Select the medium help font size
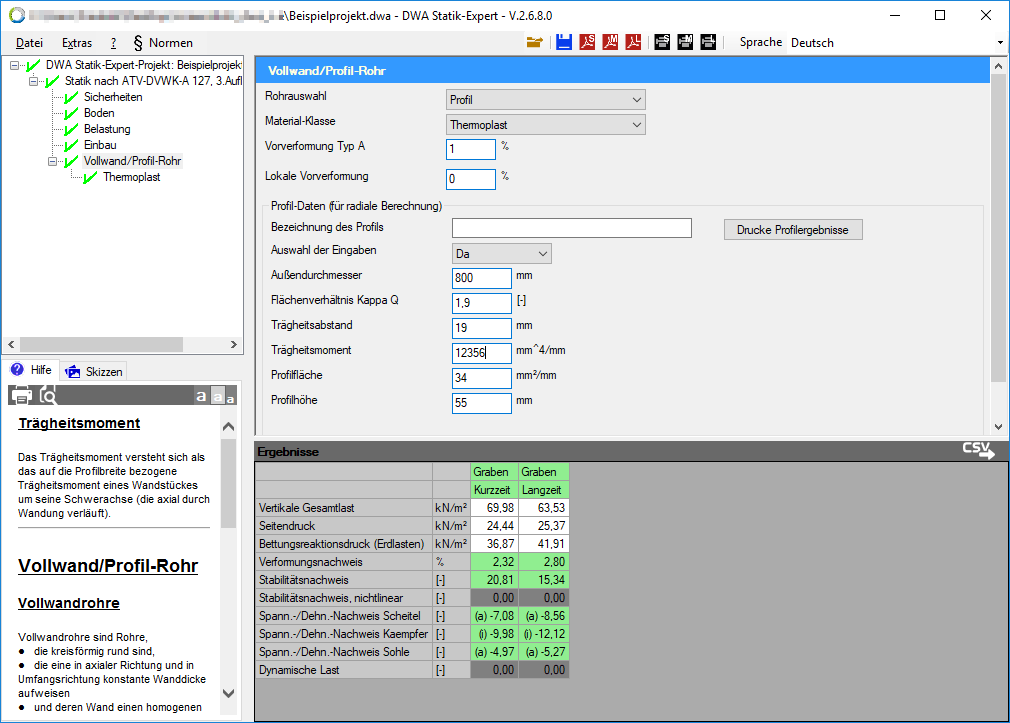 point(217,397)
